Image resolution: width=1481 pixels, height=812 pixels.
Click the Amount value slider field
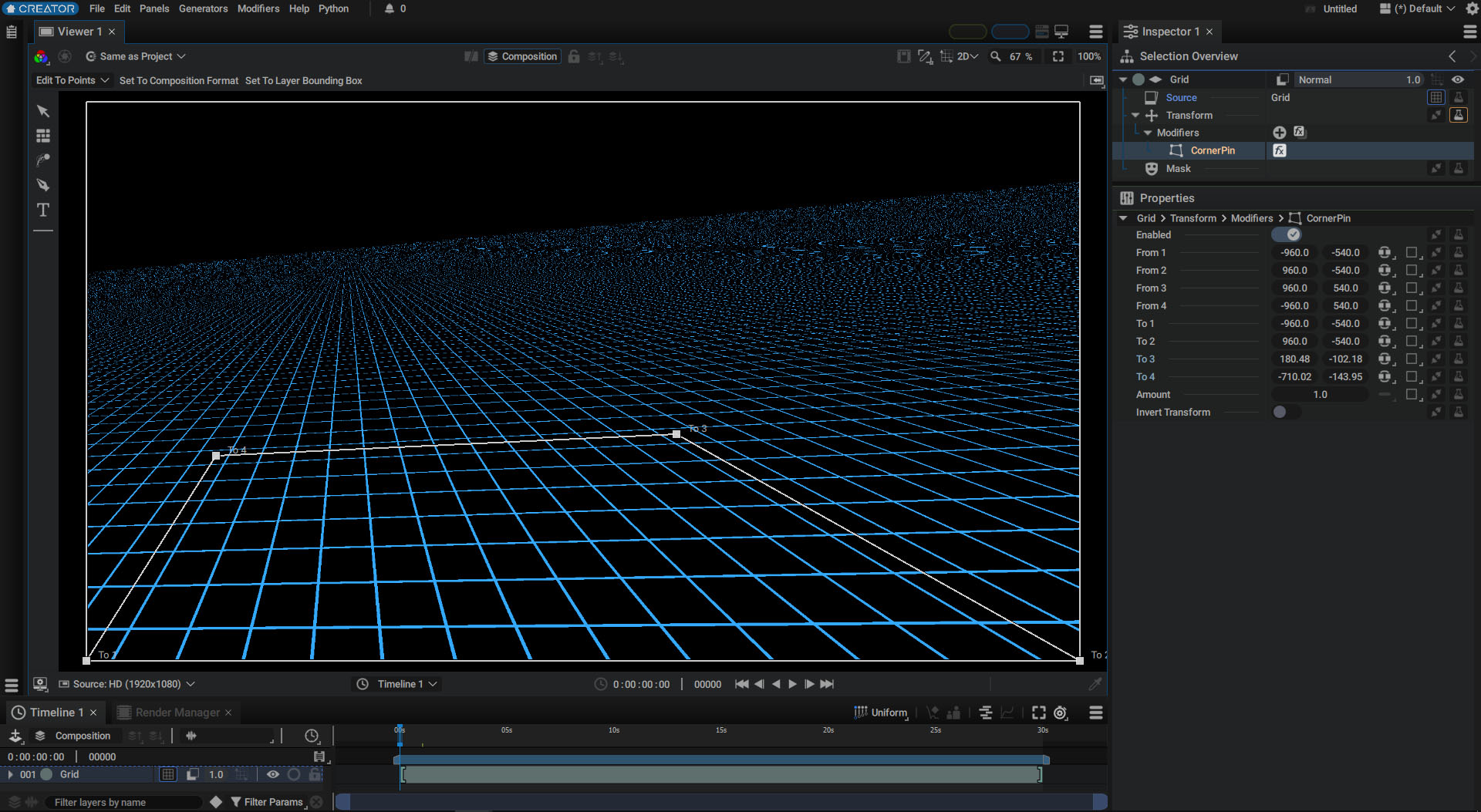(x=1320, y=395)
